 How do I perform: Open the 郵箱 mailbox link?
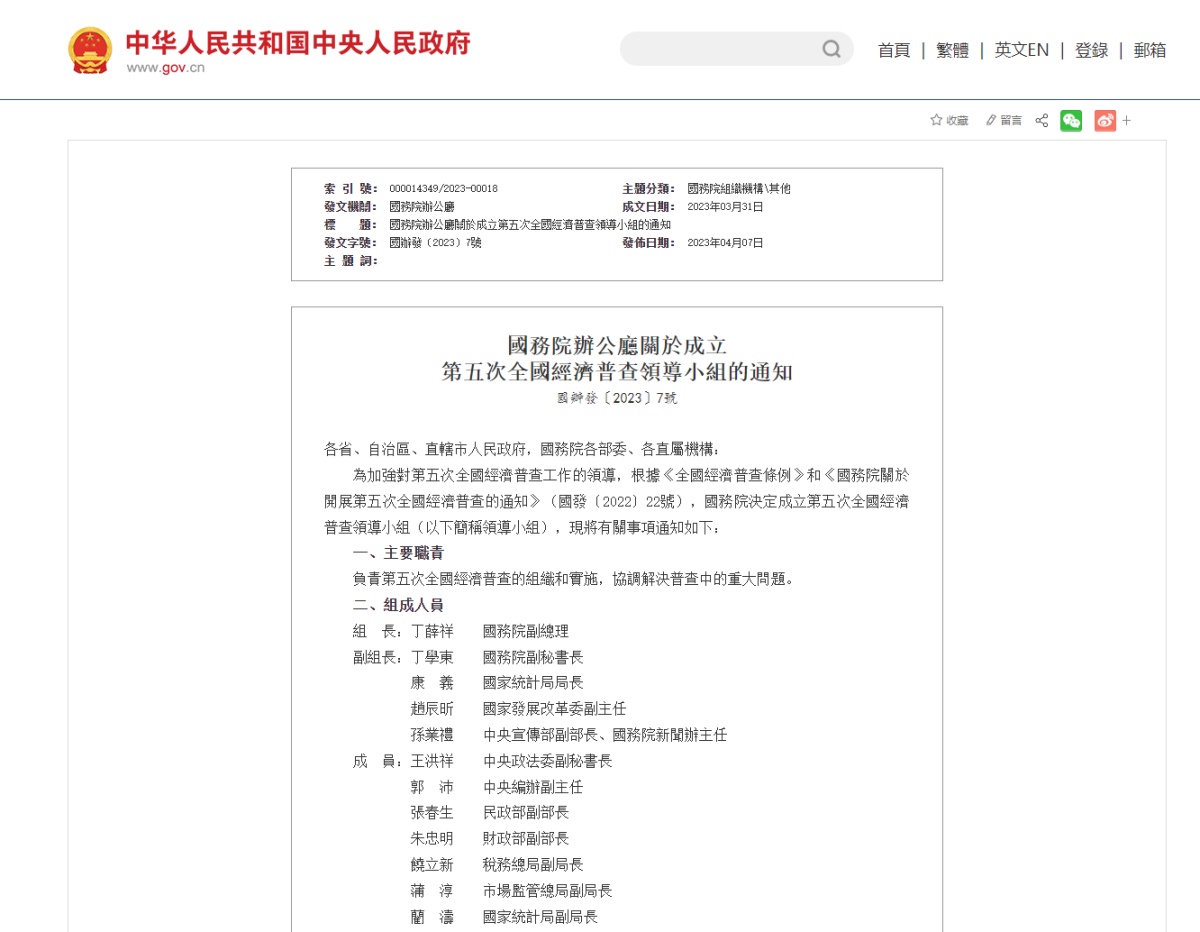pos(1149,50)
